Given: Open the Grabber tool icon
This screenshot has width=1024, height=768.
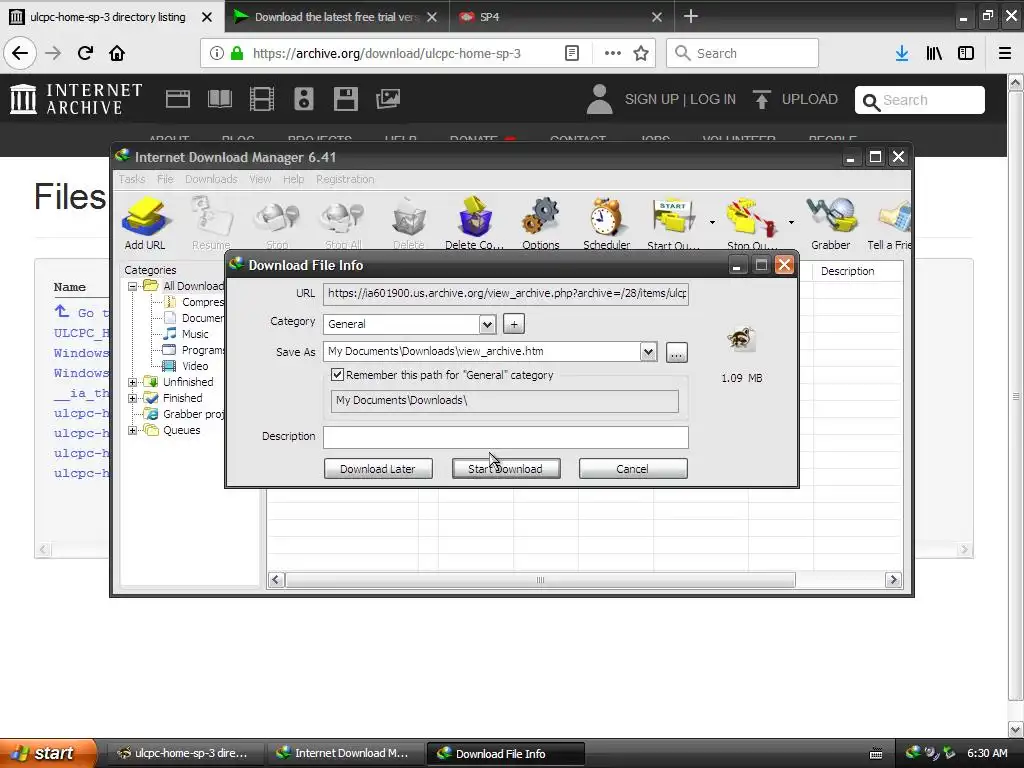Looking at the screenshot, I should 831,223.
